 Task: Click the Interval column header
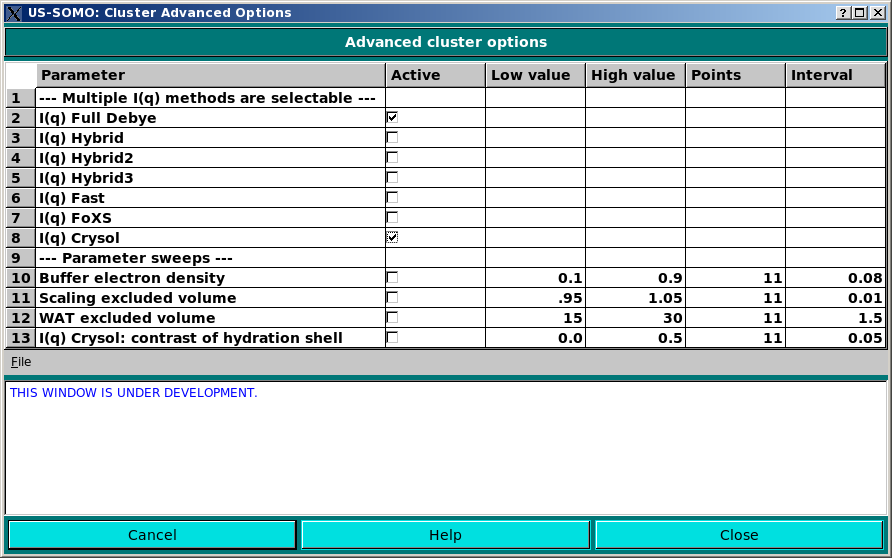pyautogui.click(x=836, y=75)
